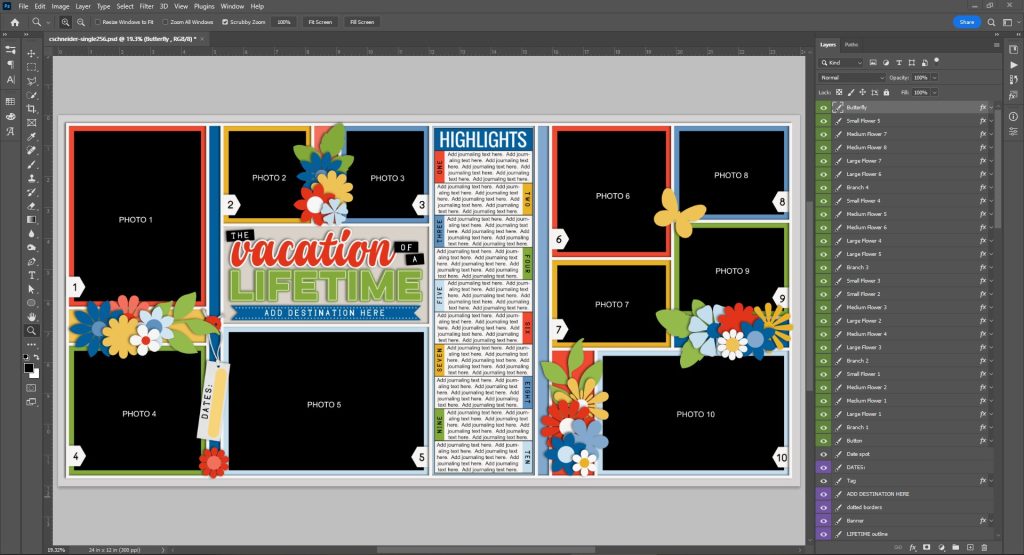Select the Move tool

click(32, 53)
